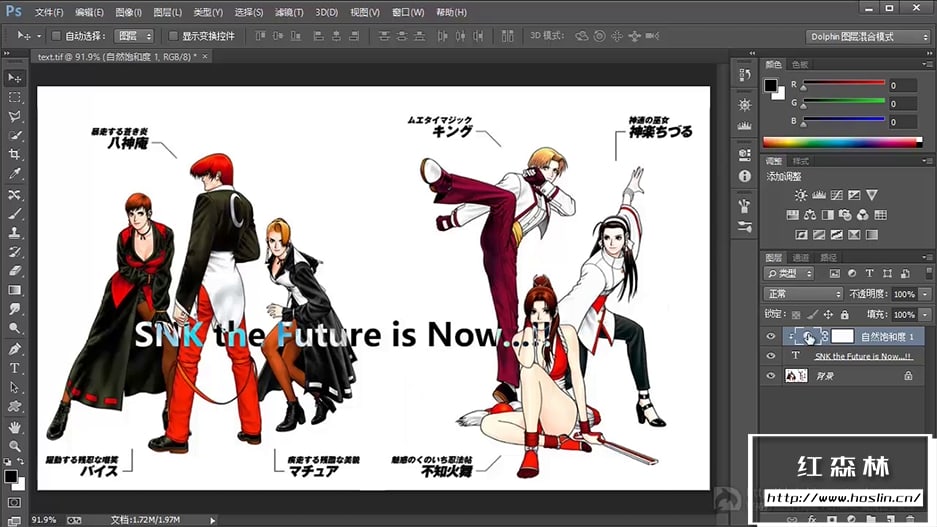This screenshot has height=527, width=937.
Task: Click the 自然饱和度 1 layer mask thumbnail
Action: [x=843, y=336]
